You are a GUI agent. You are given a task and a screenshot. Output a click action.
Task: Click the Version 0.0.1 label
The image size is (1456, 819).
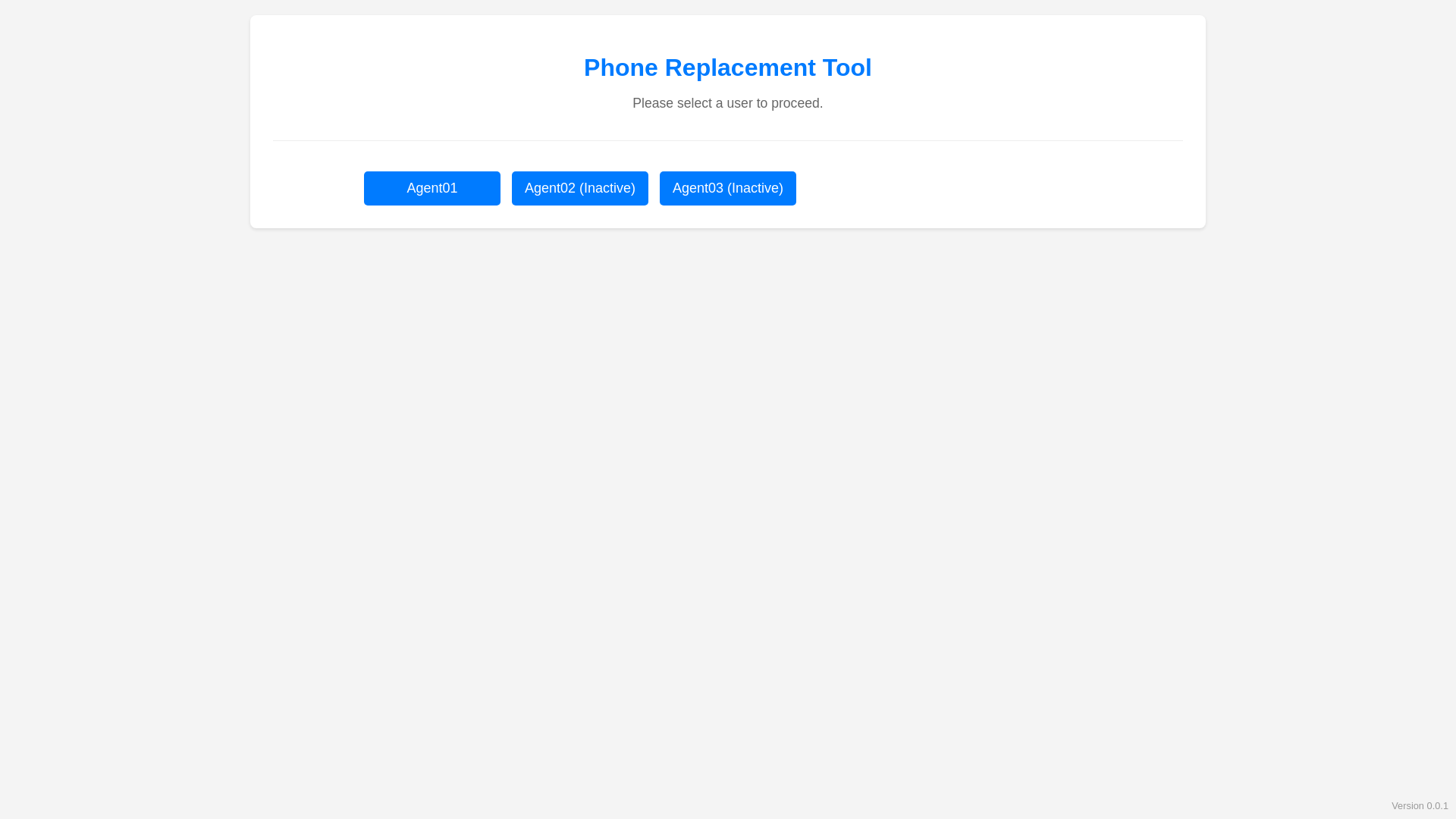pos(1420,806)
